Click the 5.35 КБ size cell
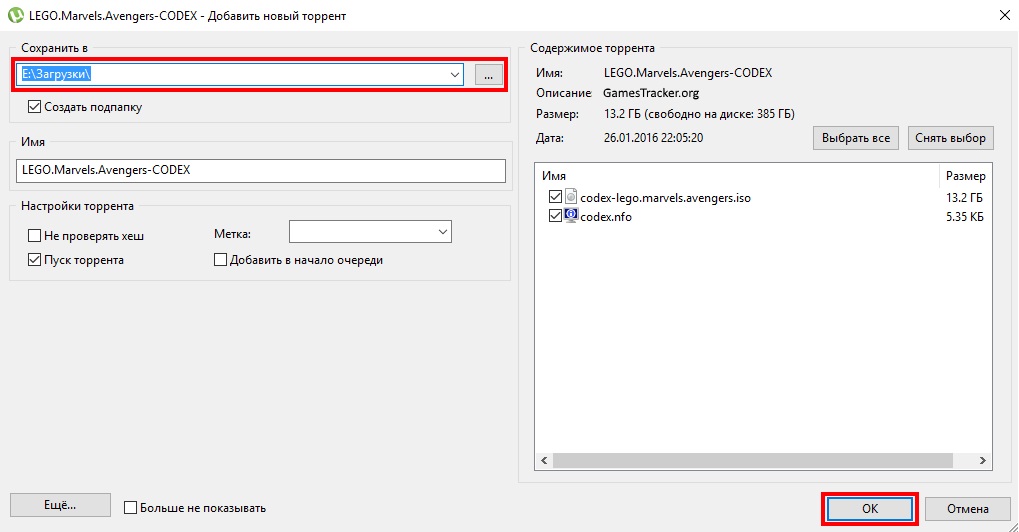 coord(964,217)
